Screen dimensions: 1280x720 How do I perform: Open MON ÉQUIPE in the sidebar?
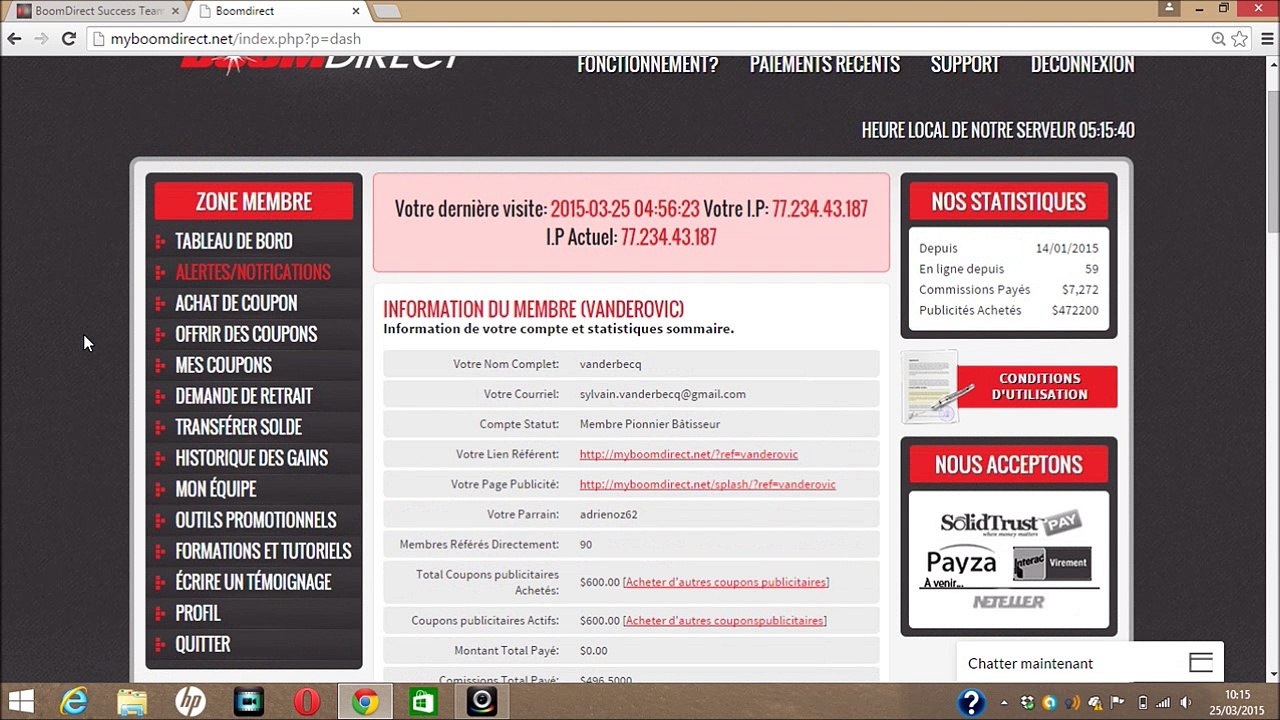coord(216,489)
